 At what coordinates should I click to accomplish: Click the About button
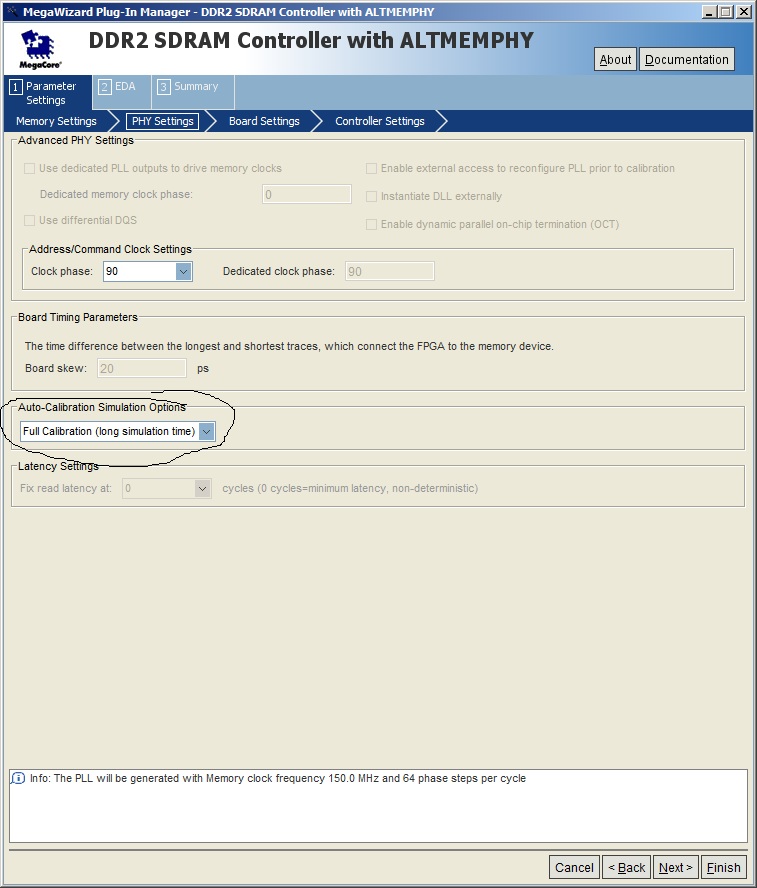pyautogui.click(x=615, y=59)
